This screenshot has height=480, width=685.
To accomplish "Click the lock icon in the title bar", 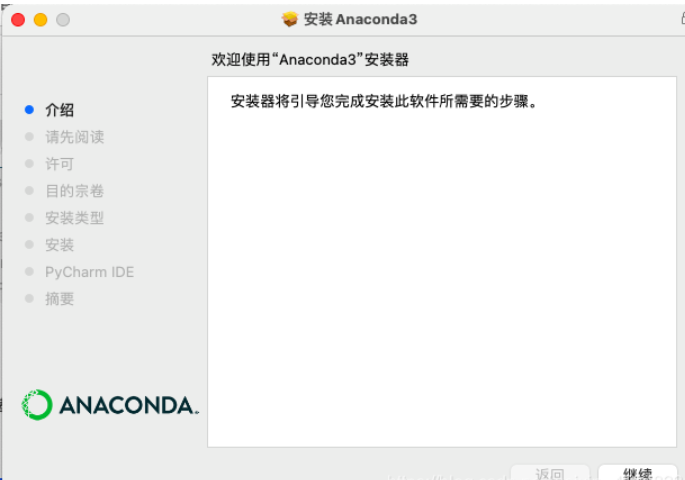I will 682,18.
